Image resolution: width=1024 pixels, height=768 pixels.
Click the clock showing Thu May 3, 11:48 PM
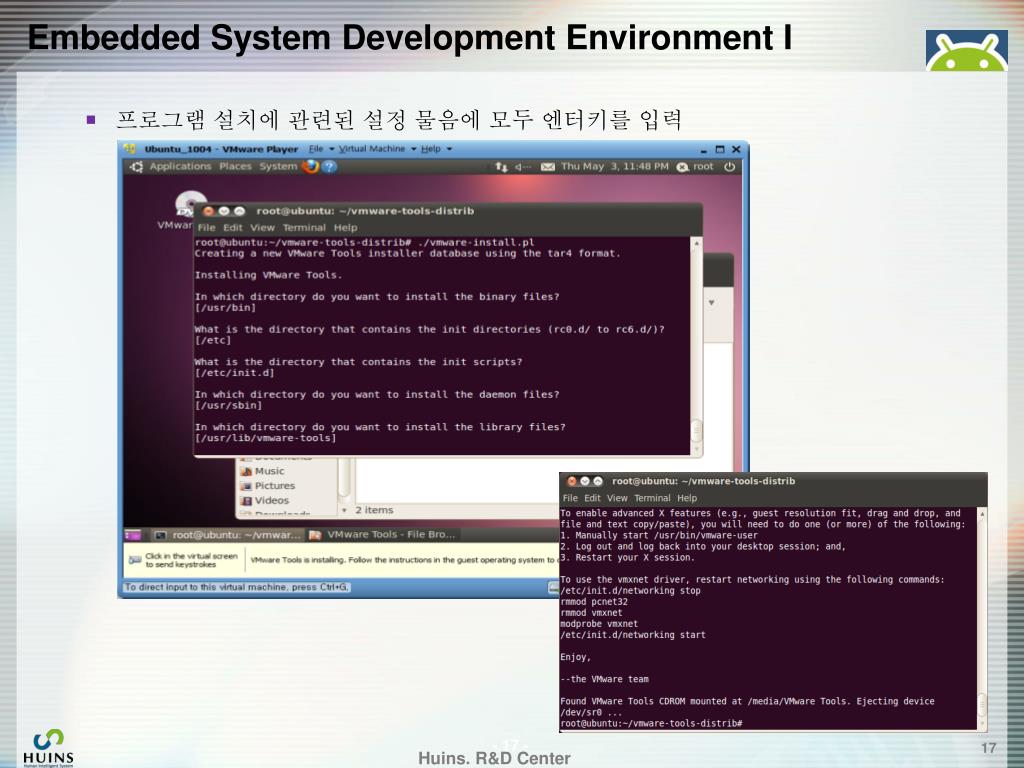click(x=615, y=167)
